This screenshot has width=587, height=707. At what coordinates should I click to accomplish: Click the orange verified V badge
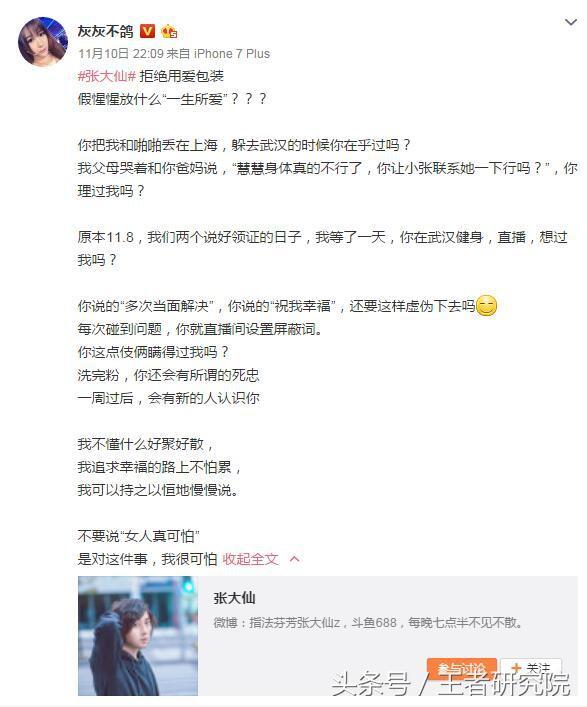pyautogui.click(x=147, y=31)
